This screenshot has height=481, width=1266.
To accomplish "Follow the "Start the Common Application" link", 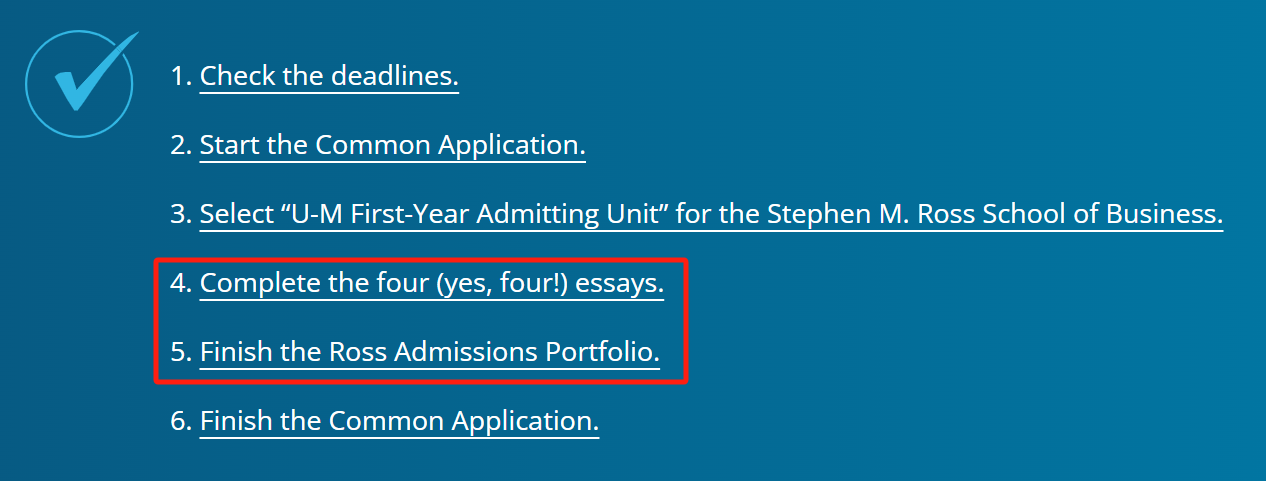I will 392,145.
